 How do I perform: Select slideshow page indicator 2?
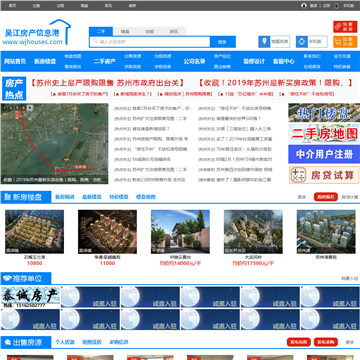[11, 107]
